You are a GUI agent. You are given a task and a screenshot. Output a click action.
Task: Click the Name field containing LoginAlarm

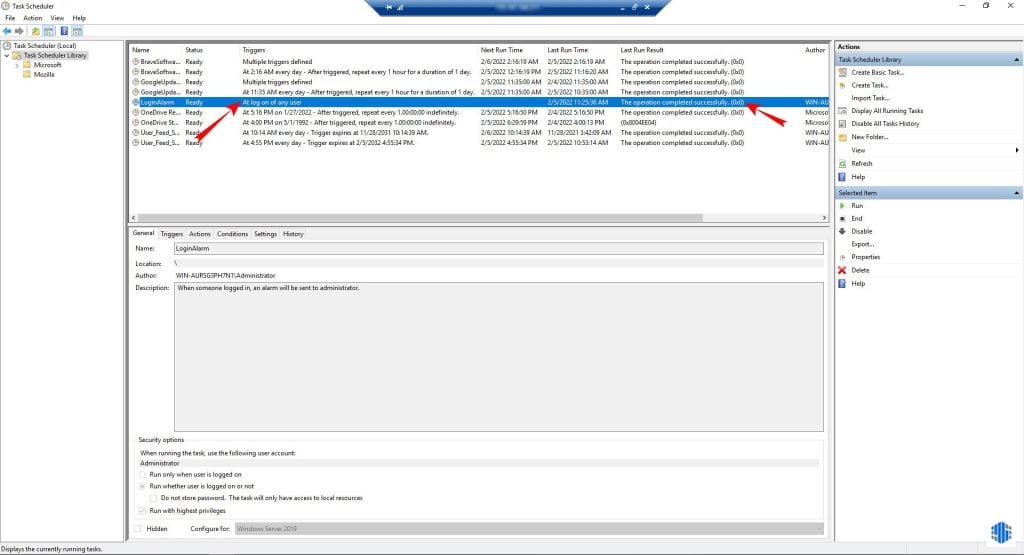tap(498, 249)
